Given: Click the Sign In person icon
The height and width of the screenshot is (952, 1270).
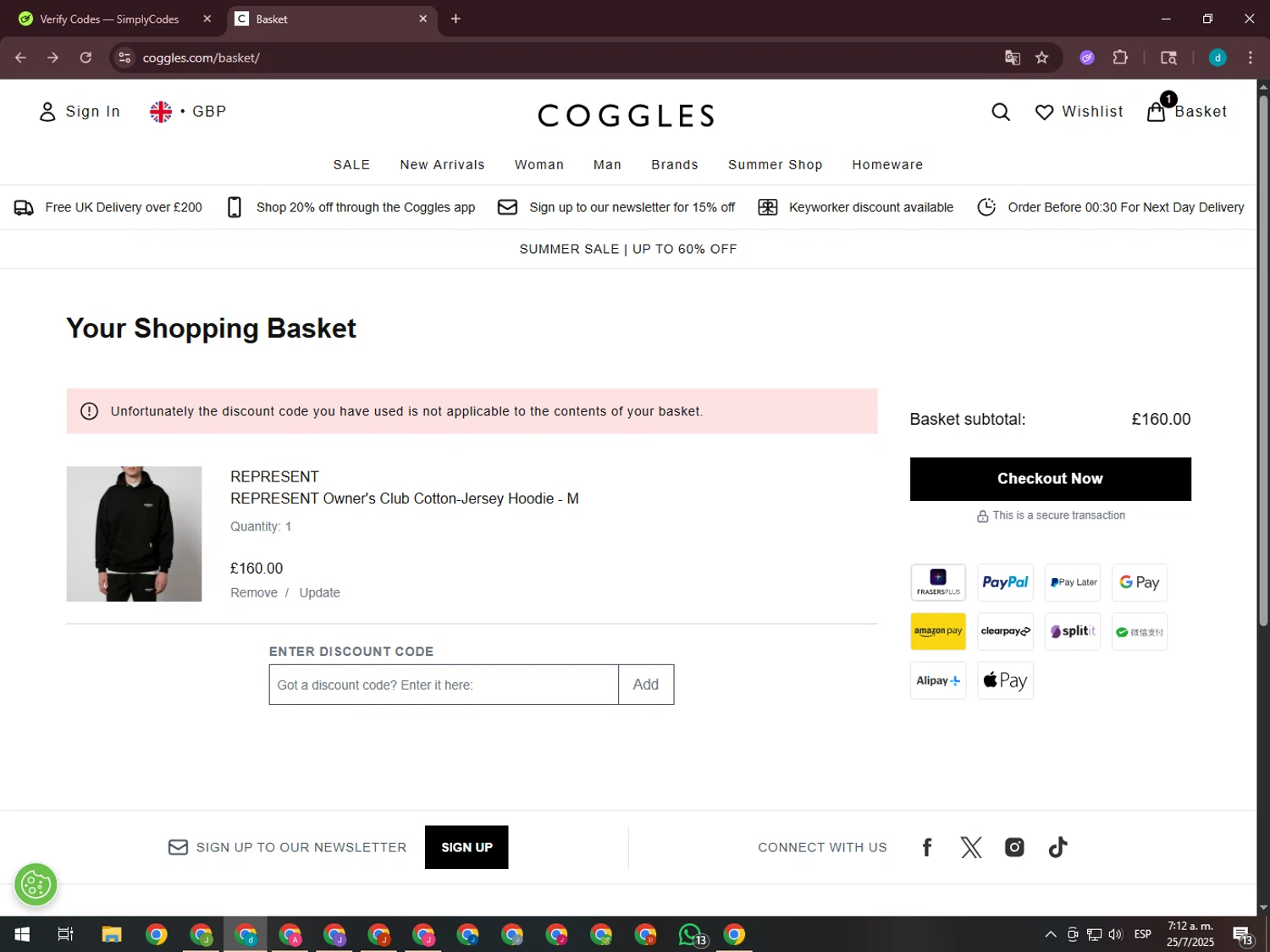Looking at the screenshot, I should tap(47, 112).
